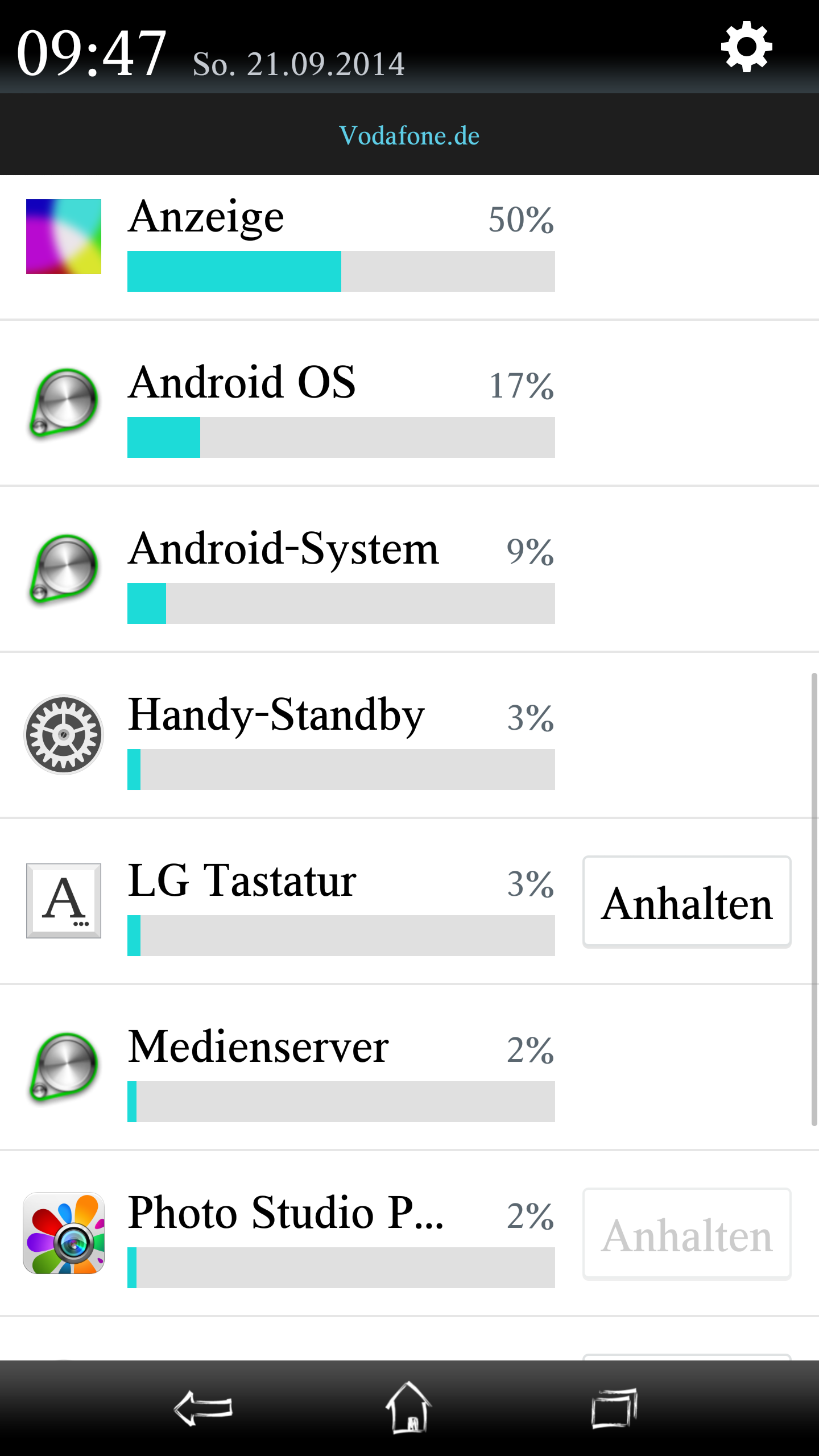Tap the Medienserver app icon
The height and width of the screenshot is (1456, 819).
[x=63, y=1068]
